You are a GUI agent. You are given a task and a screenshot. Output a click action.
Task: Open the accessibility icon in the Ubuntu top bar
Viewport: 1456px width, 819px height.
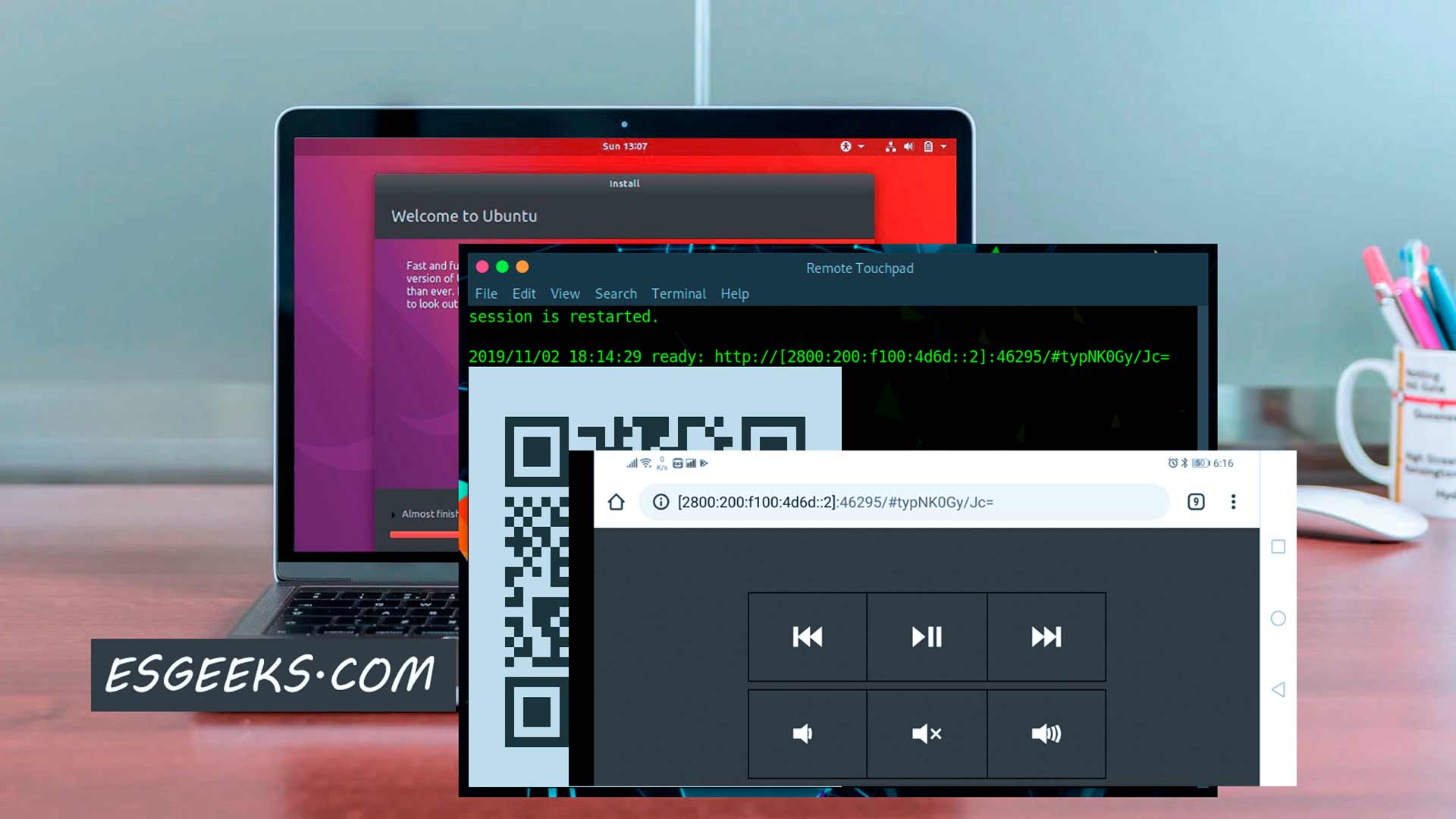pos(848,146)
